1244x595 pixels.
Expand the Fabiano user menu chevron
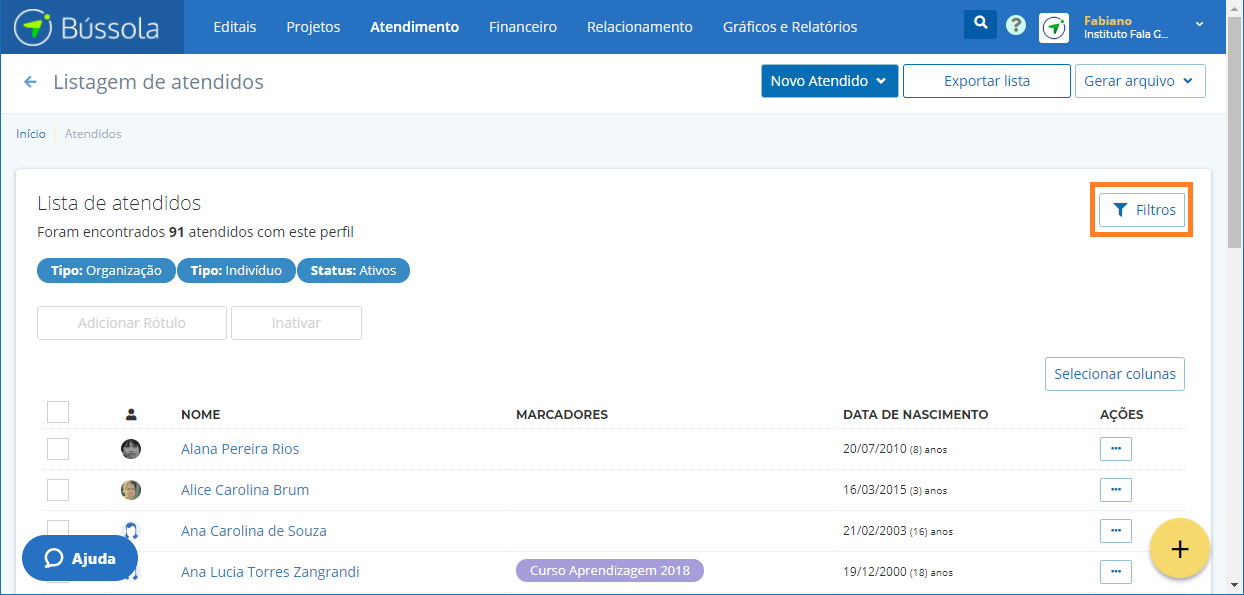pos(1200,24)
